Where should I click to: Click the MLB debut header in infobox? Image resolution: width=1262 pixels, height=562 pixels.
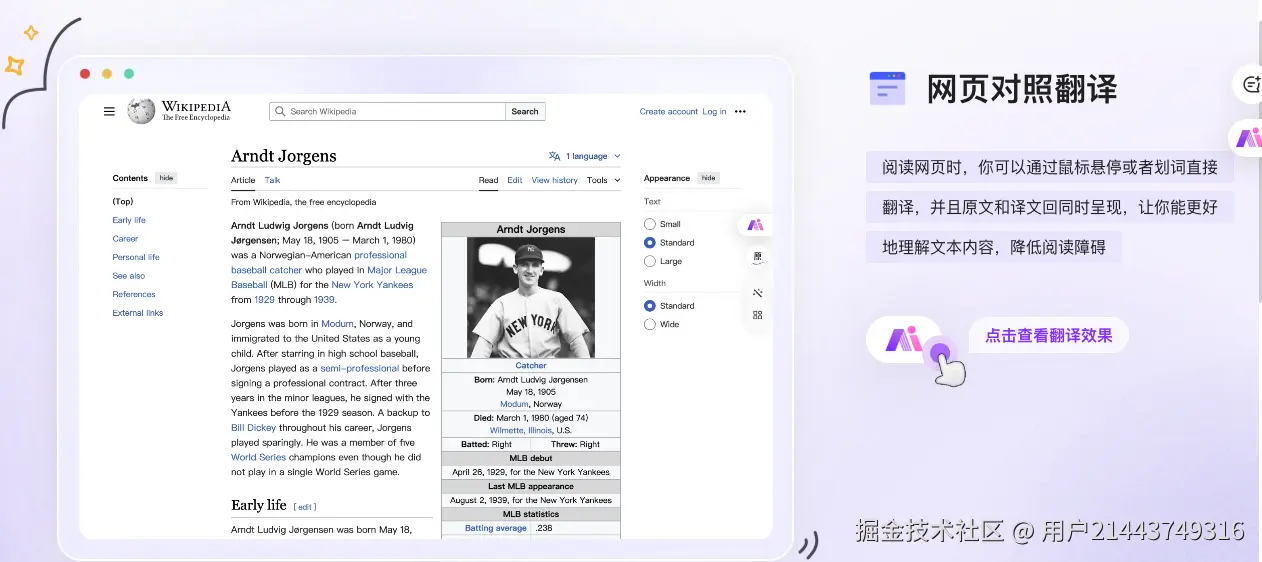tap(531, 458)
